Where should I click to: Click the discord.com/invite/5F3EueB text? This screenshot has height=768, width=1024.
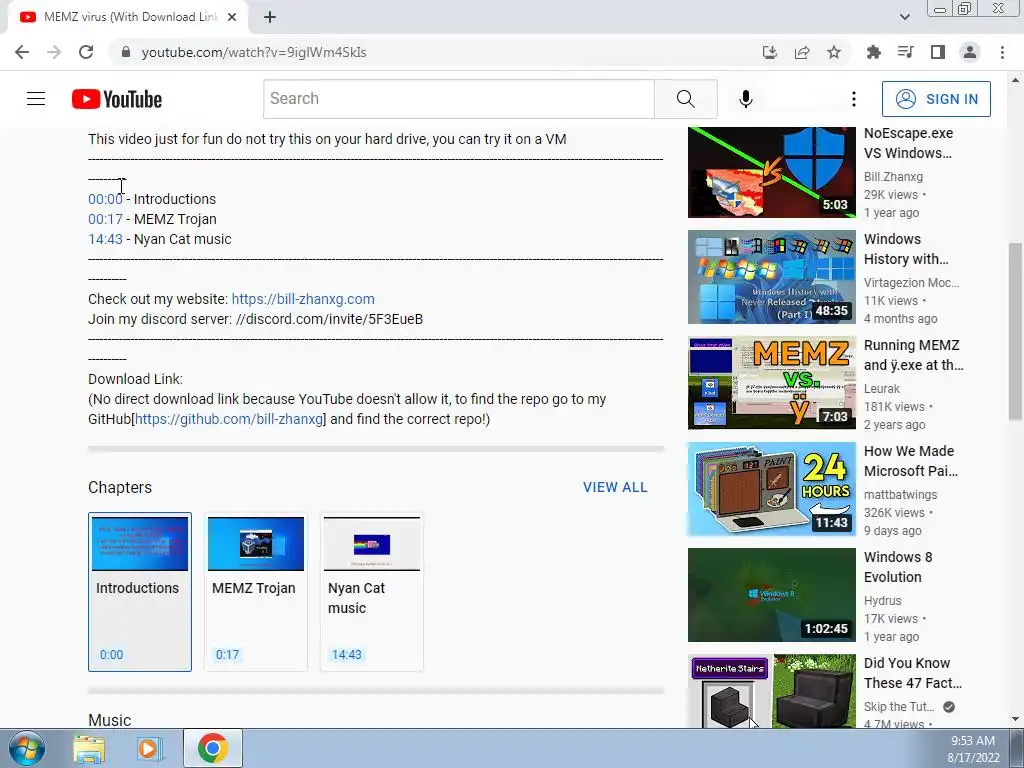[x=329, y=319]
